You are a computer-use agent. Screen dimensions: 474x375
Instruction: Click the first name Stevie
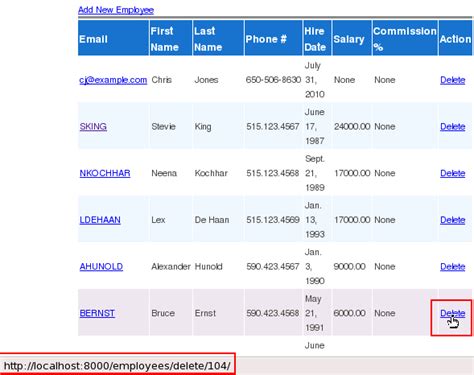(x=163, y=127)
